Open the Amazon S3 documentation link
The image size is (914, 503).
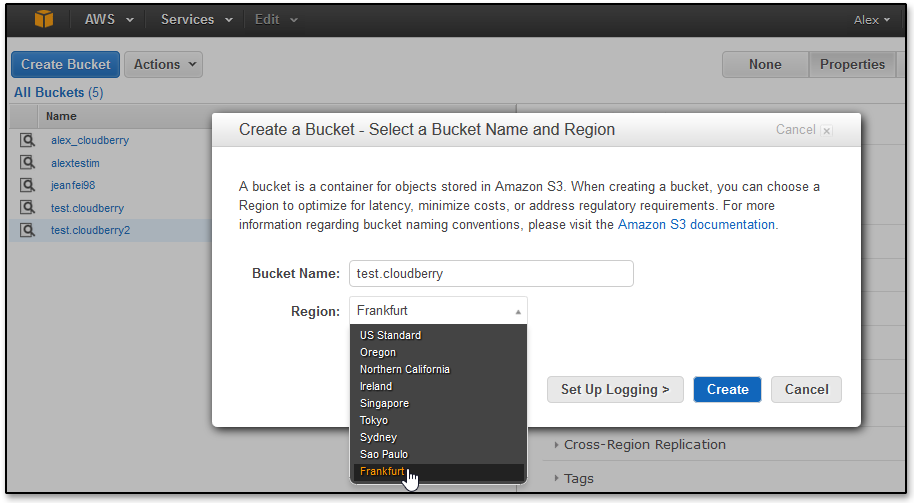(x=696, y=225)
